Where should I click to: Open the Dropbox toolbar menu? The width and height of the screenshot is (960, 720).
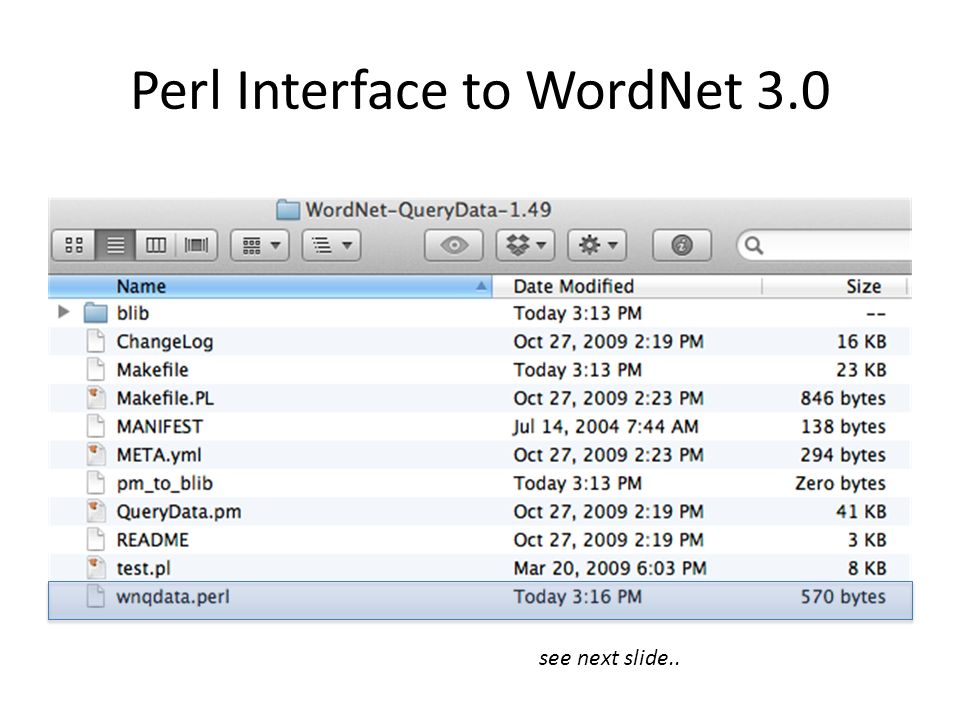525,246
